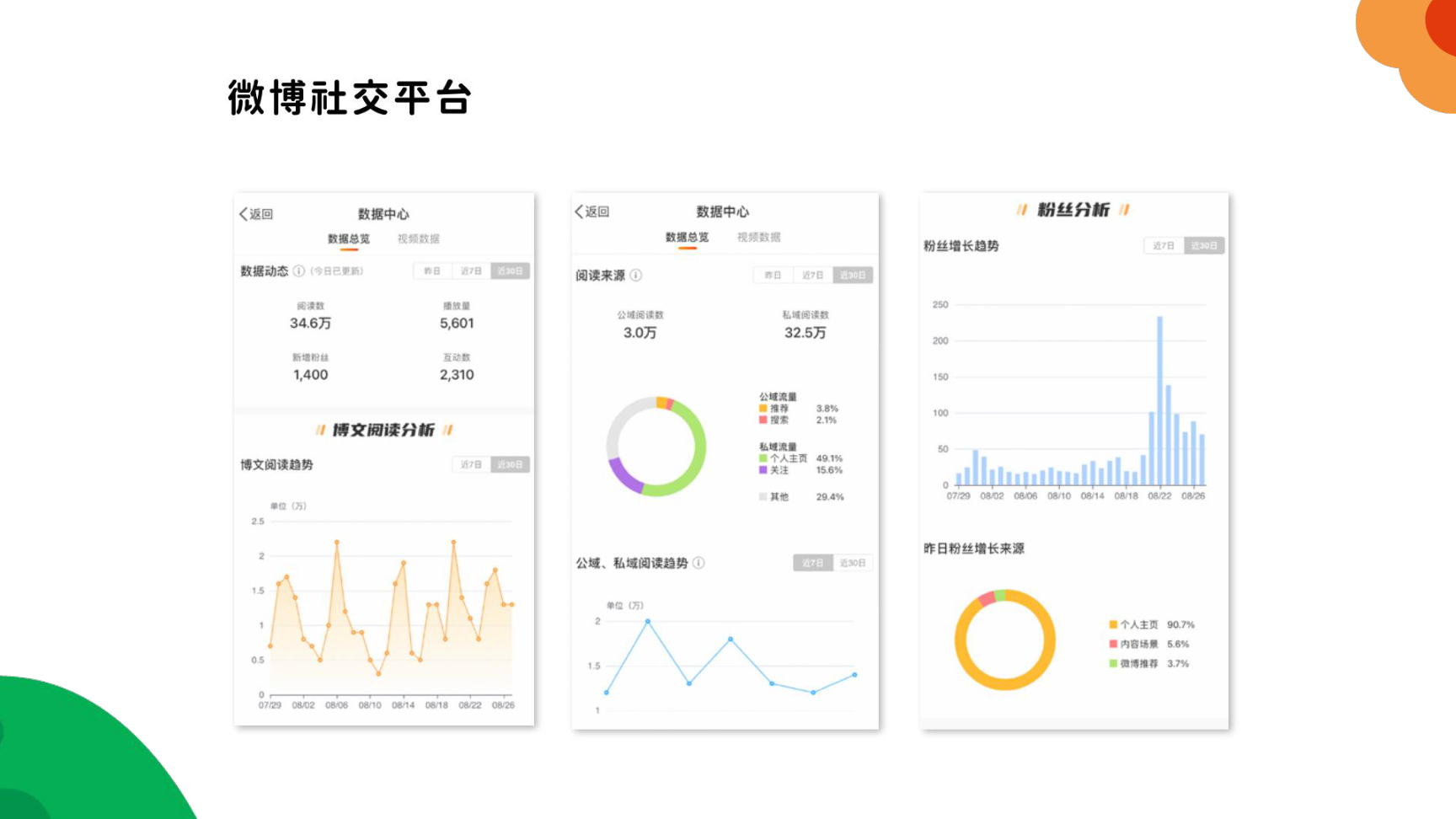1456x819 pixels.
Task: Click orange 个人主页 90.7% legend swatch
Action: [x=1113, y=625]
